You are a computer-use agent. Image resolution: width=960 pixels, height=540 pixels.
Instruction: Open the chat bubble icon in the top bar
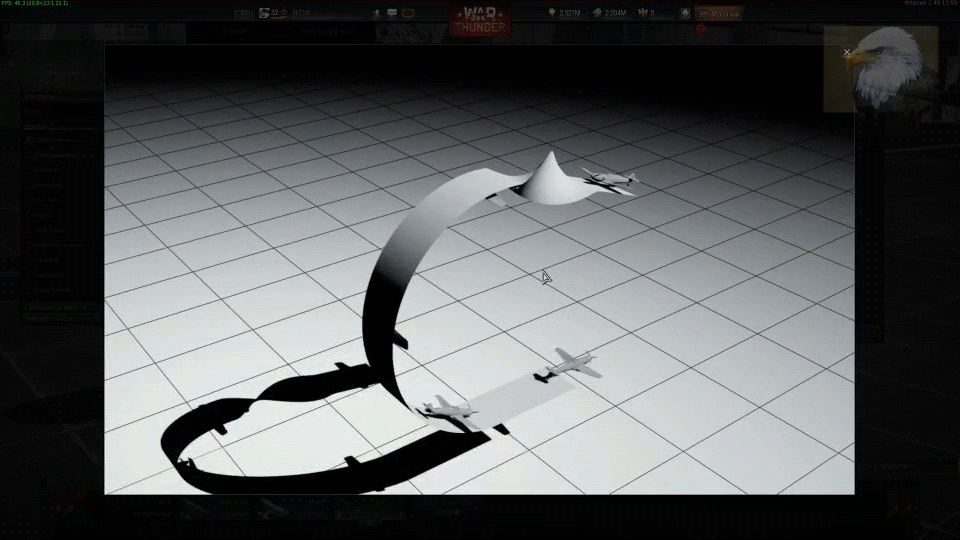click(x=392, y=13)
